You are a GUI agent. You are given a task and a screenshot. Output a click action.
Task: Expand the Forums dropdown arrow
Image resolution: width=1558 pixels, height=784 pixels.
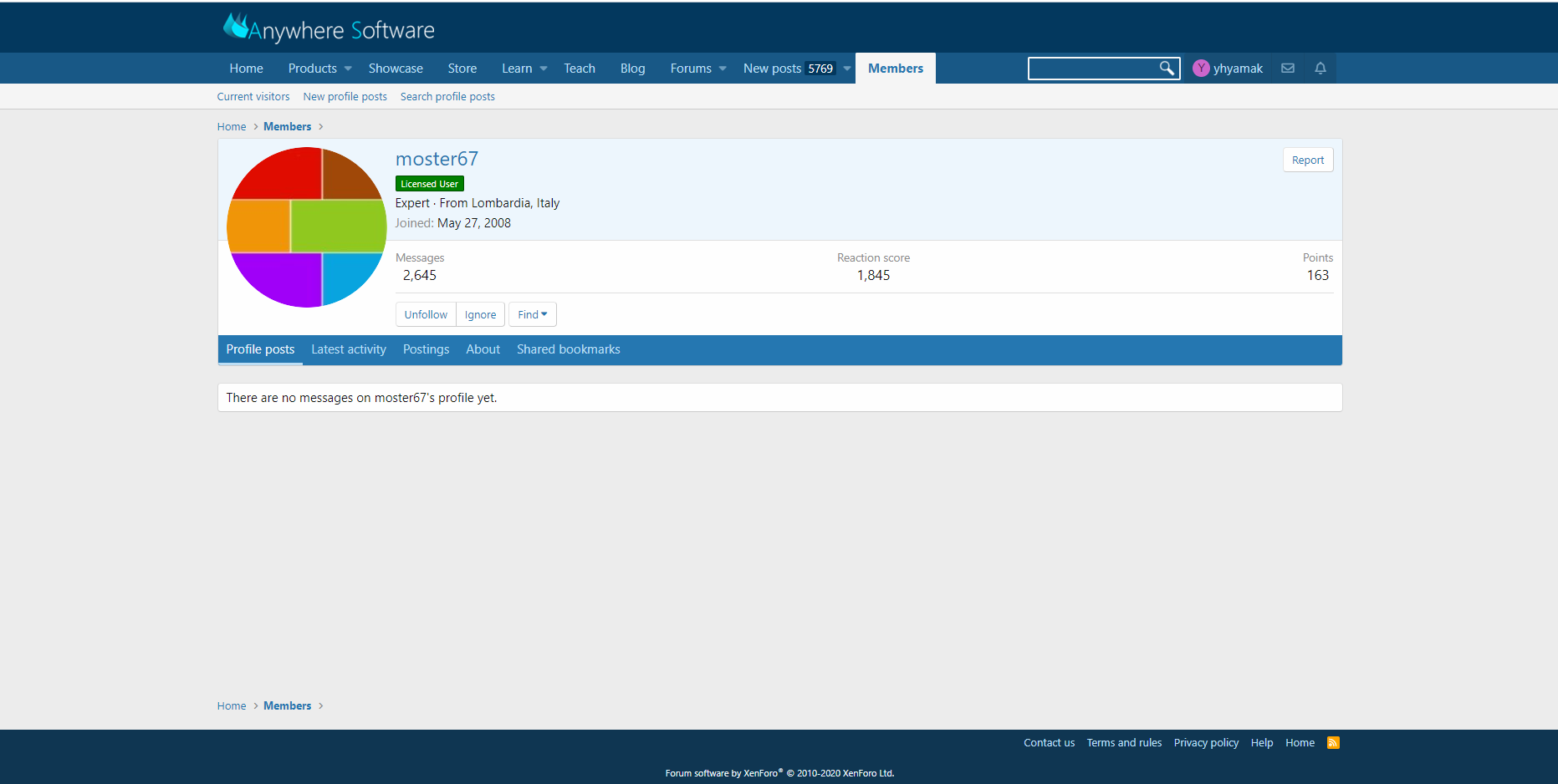pyautogui.click(x=723, y=69)
